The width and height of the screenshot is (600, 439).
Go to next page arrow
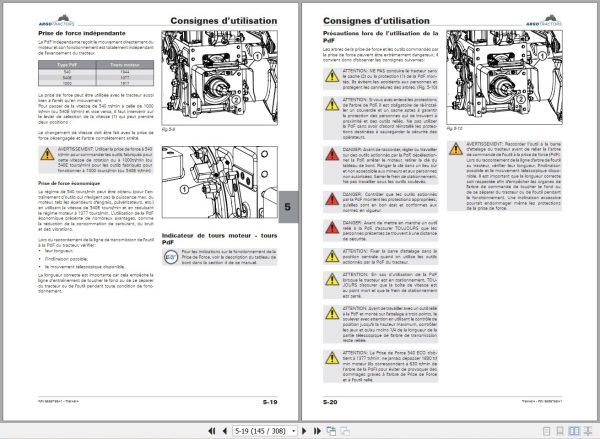pyautogui.click(x=304, y=431)
